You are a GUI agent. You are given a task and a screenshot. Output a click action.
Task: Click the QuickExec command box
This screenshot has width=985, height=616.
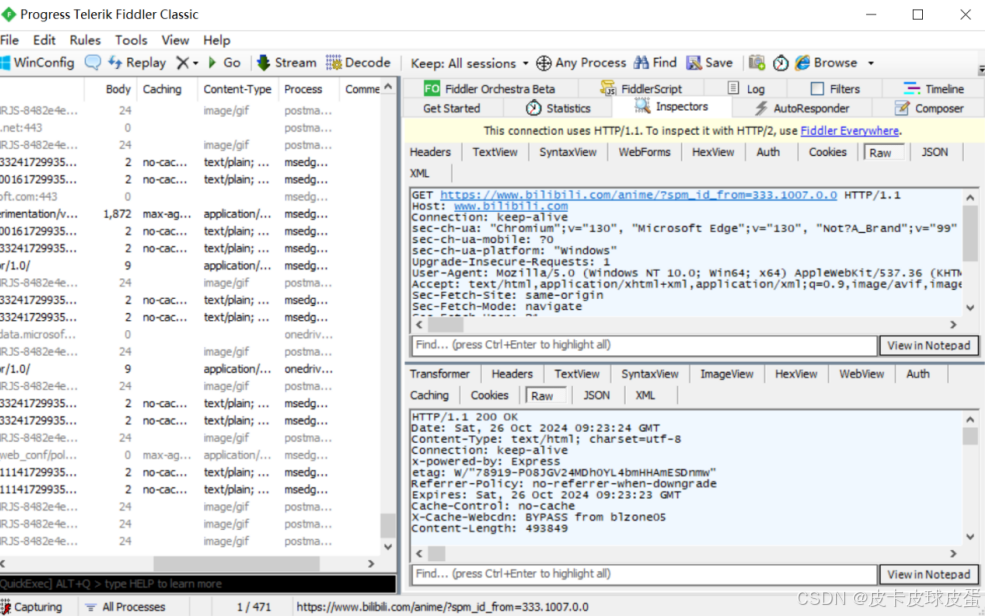pos(198,583)
